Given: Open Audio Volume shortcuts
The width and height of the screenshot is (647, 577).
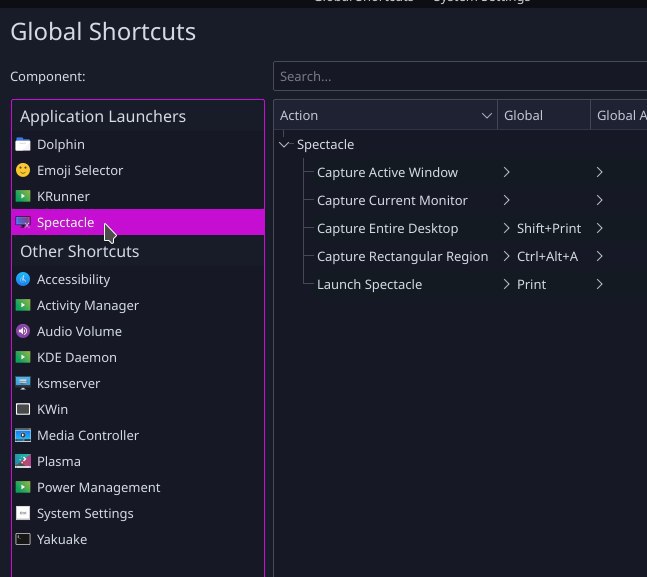Looking at the screenshot, I should tap(138, 331).
